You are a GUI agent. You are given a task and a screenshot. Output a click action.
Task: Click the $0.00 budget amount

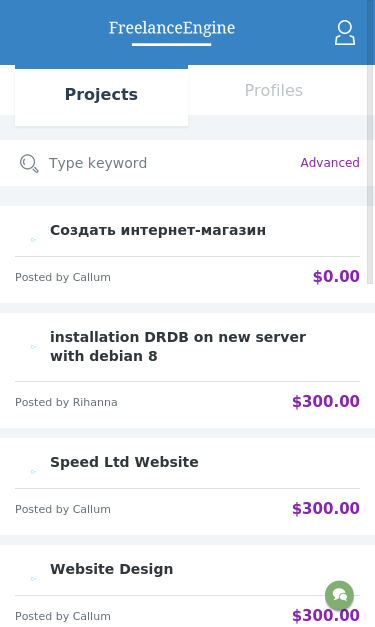pyautogui.click(x=336, y=276)
